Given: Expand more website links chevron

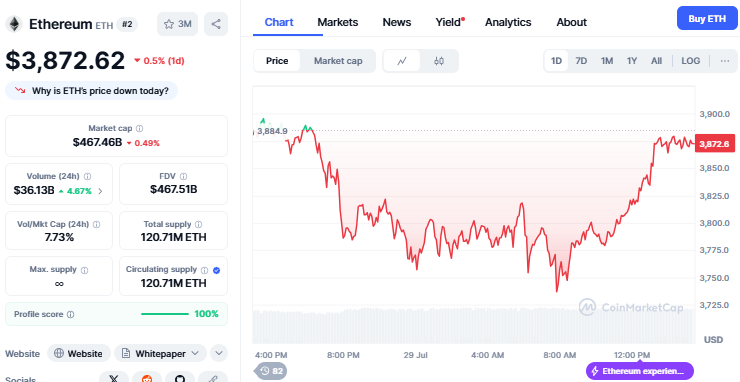Looking at the screenshot, I should pyautogui.click(x=219, y=353).
